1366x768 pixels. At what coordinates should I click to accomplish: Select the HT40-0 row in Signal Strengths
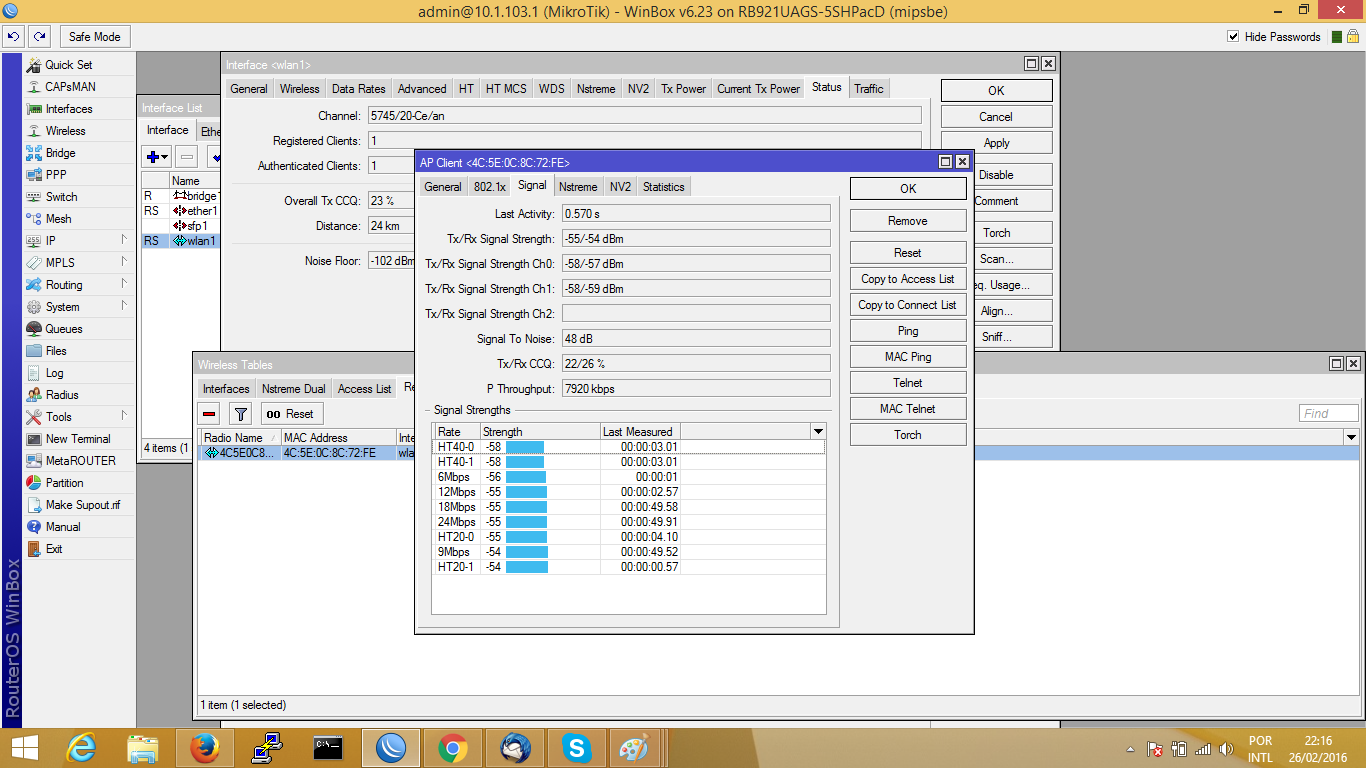point(629,447)
